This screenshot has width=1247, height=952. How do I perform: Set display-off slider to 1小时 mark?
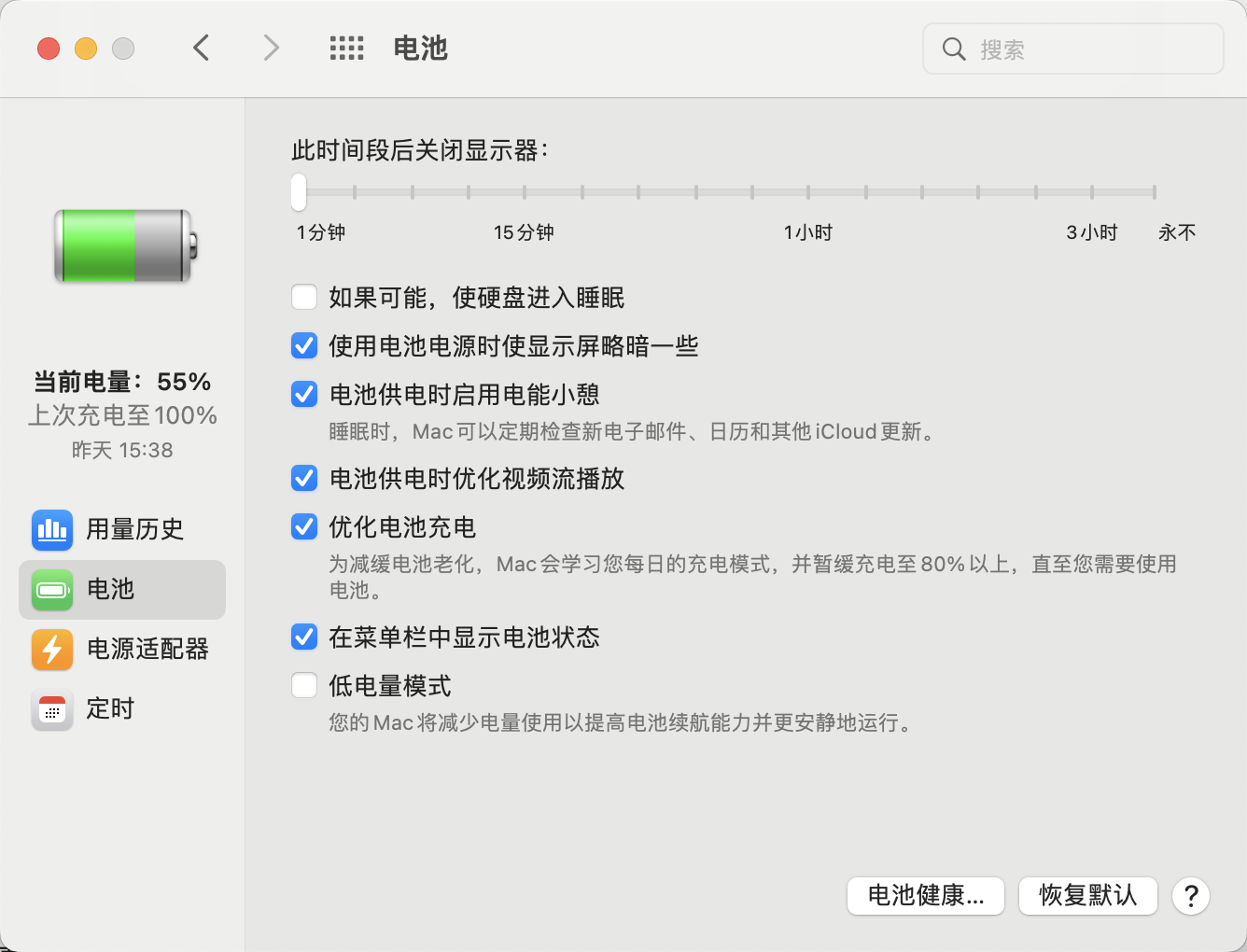808,192
